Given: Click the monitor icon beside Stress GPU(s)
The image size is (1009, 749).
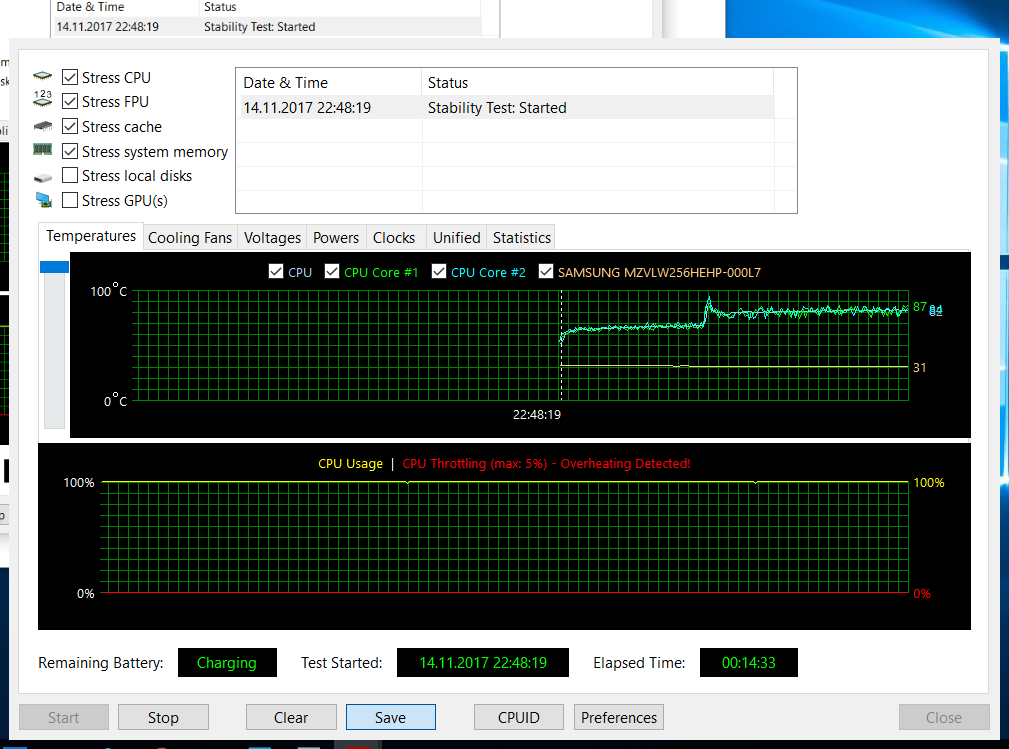Looking at the screenshot, I should 44,200.
